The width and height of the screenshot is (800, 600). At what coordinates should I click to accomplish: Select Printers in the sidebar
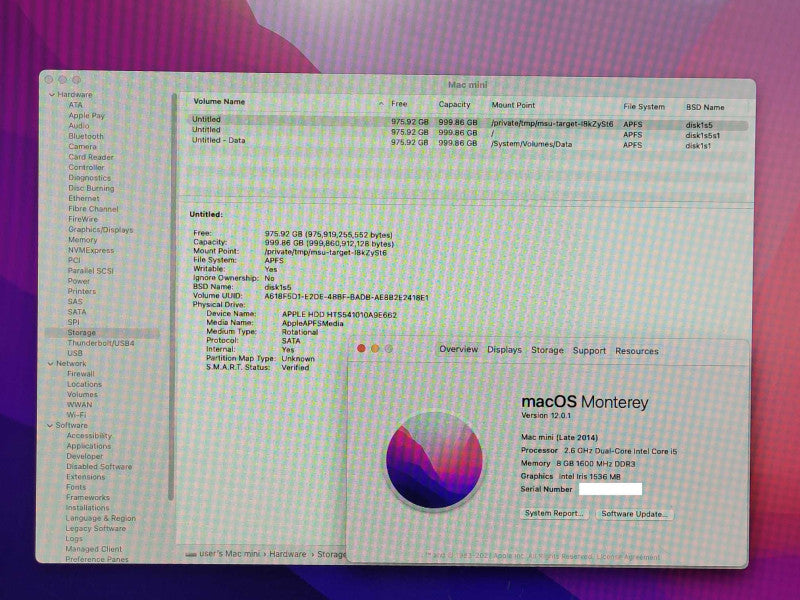pyautogui.click(x=82, y=291)
